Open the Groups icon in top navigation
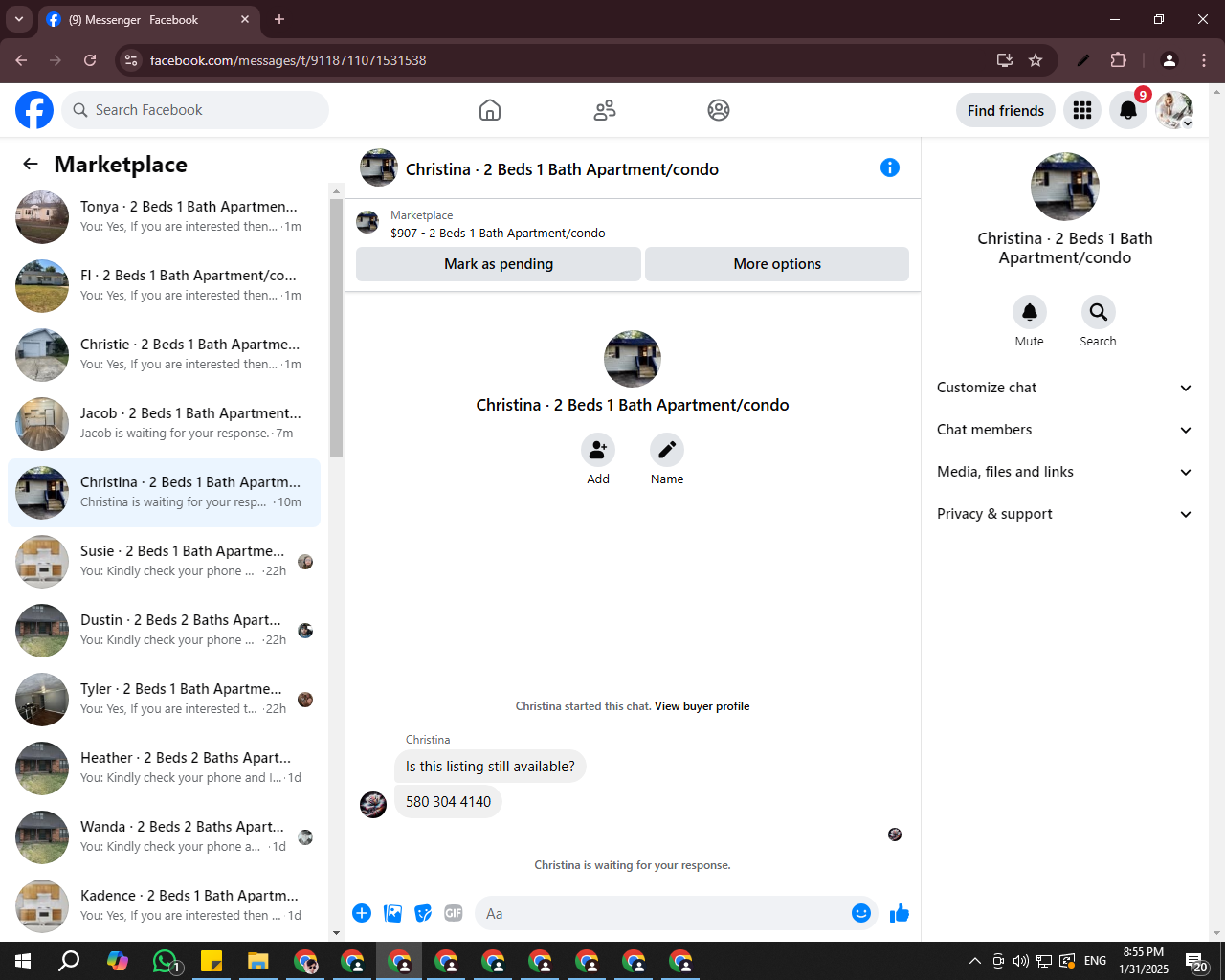The width and height of the screenshot is (1225, 980). click(x=719, y=110)
